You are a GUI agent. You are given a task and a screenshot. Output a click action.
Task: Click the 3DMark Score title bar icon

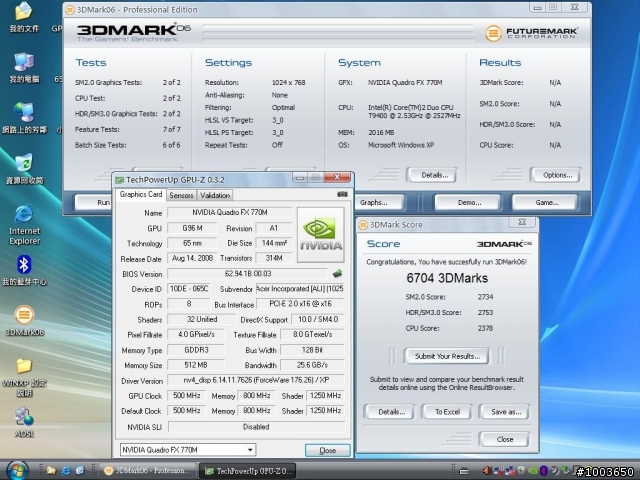coord(363,225)
